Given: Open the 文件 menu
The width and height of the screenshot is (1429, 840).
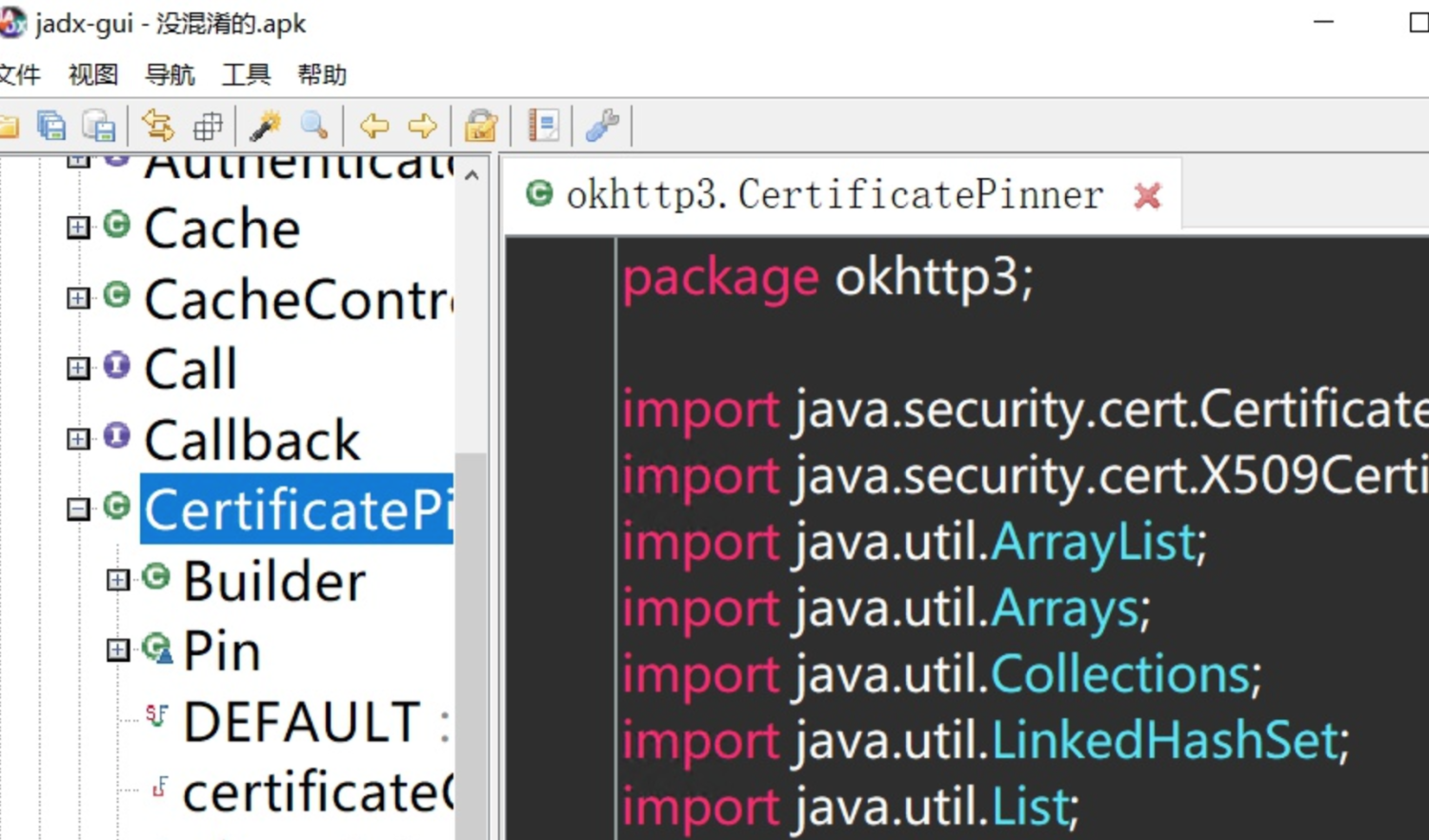Looking at the screenshot, I should click(19, 74).
